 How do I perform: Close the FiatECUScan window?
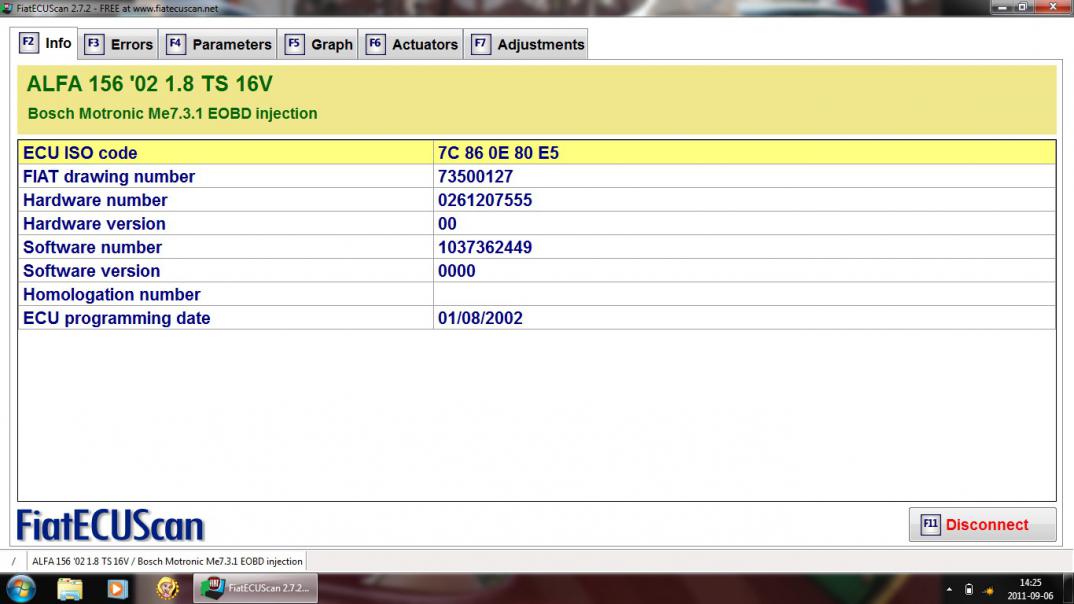(1053, 7)
